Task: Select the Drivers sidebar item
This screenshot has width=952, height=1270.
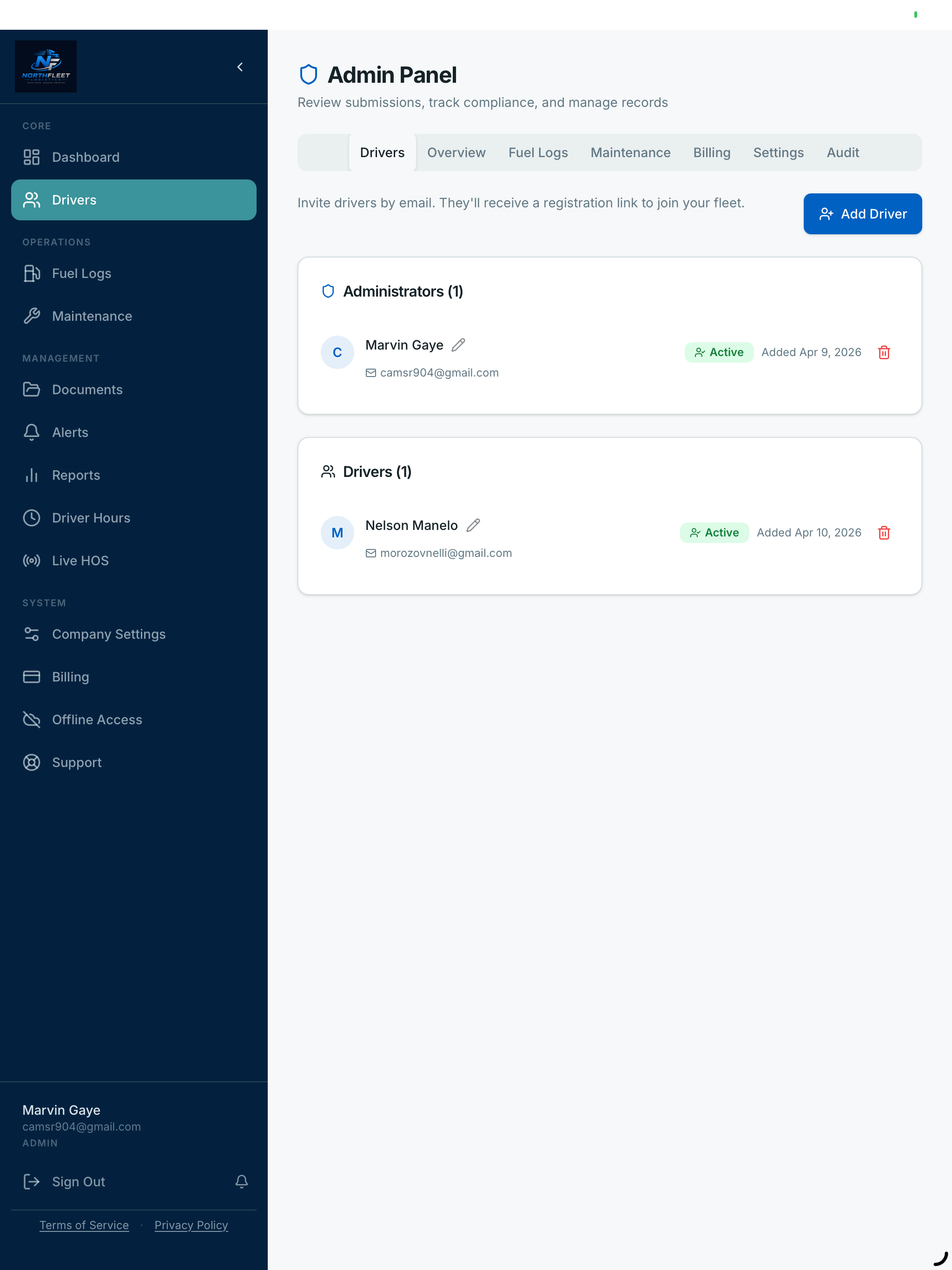Action: click(134, 200)
